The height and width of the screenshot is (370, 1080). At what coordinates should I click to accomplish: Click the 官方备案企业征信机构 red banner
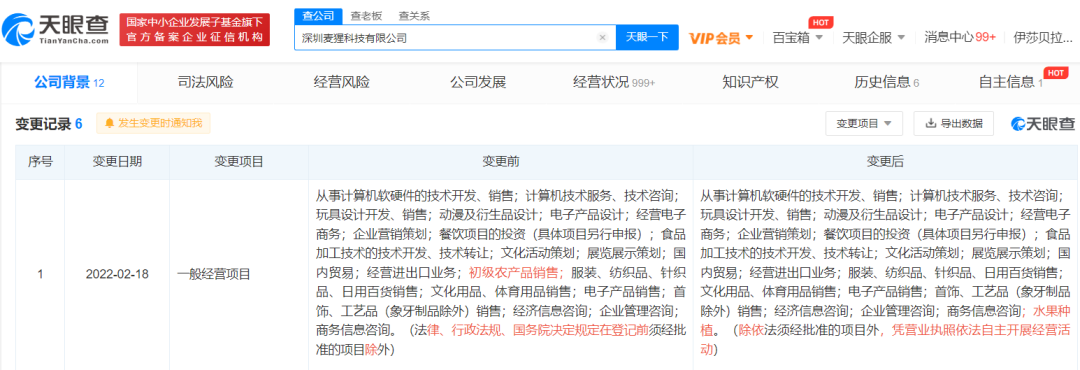(x=195, y=30)
